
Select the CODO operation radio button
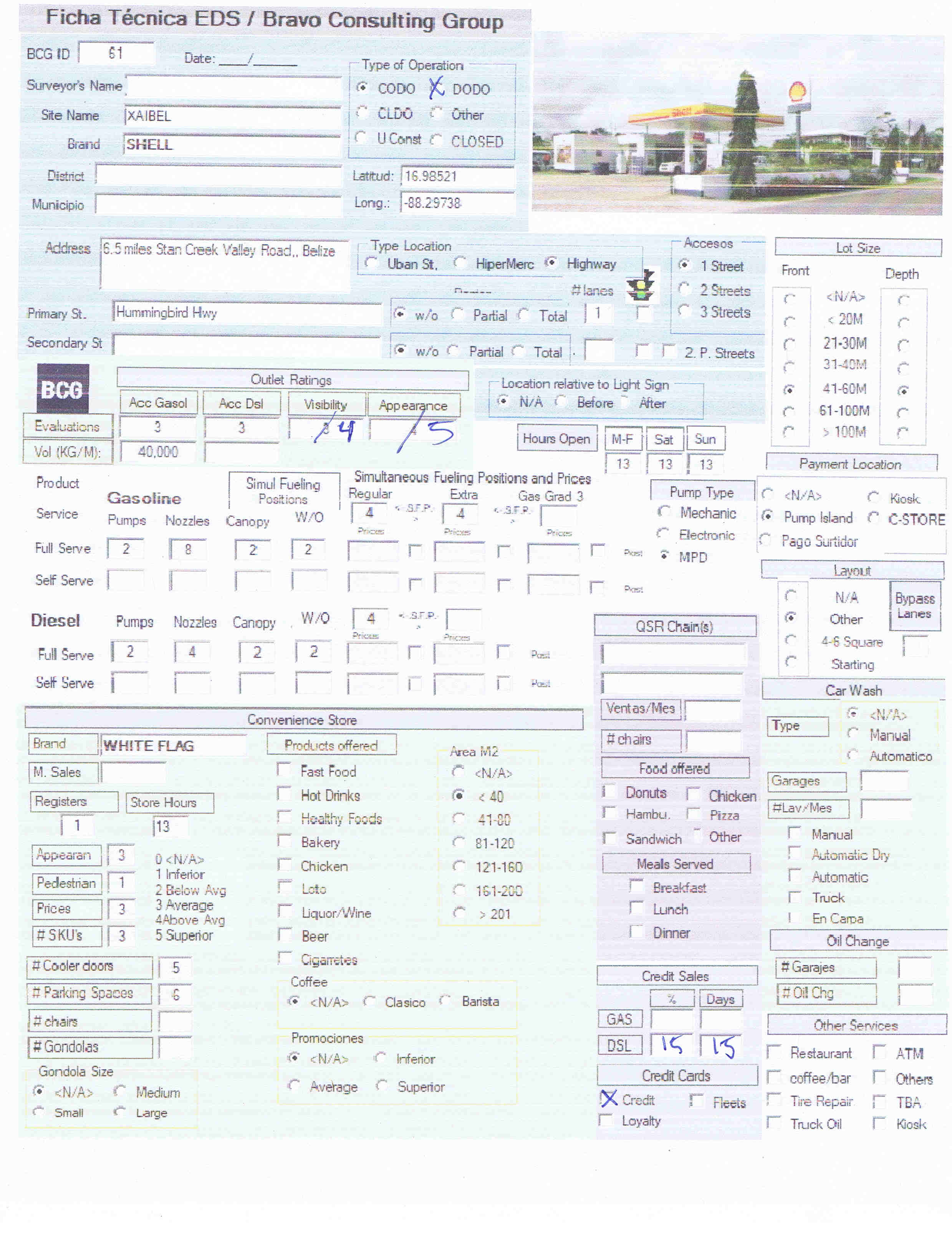point(362,88)
